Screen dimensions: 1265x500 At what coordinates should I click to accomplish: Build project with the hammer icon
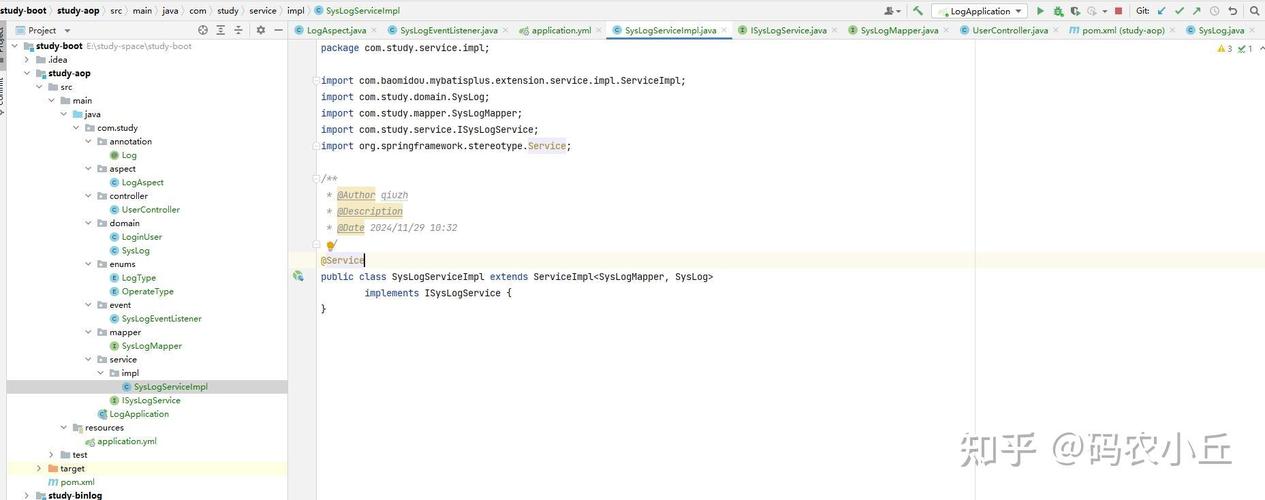[918, 11]
